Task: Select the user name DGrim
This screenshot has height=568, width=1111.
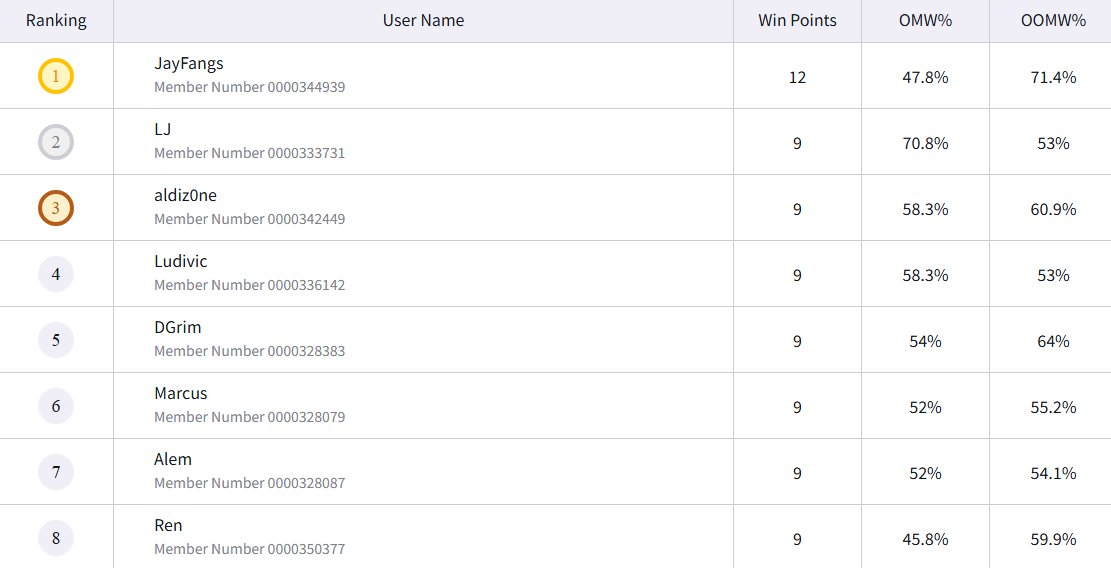Action: coord(177,326)
